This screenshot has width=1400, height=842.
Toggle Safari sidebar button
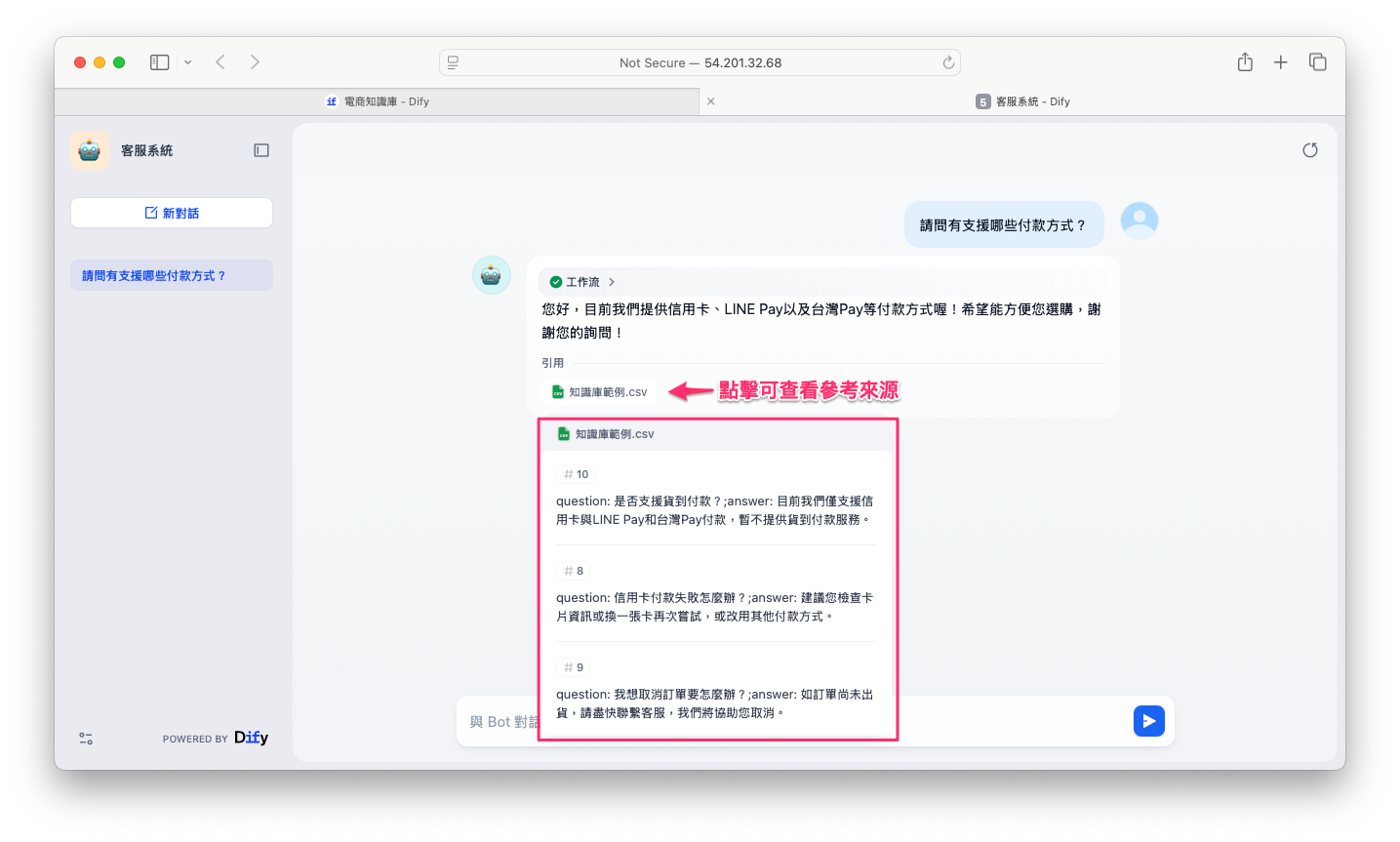160,62
